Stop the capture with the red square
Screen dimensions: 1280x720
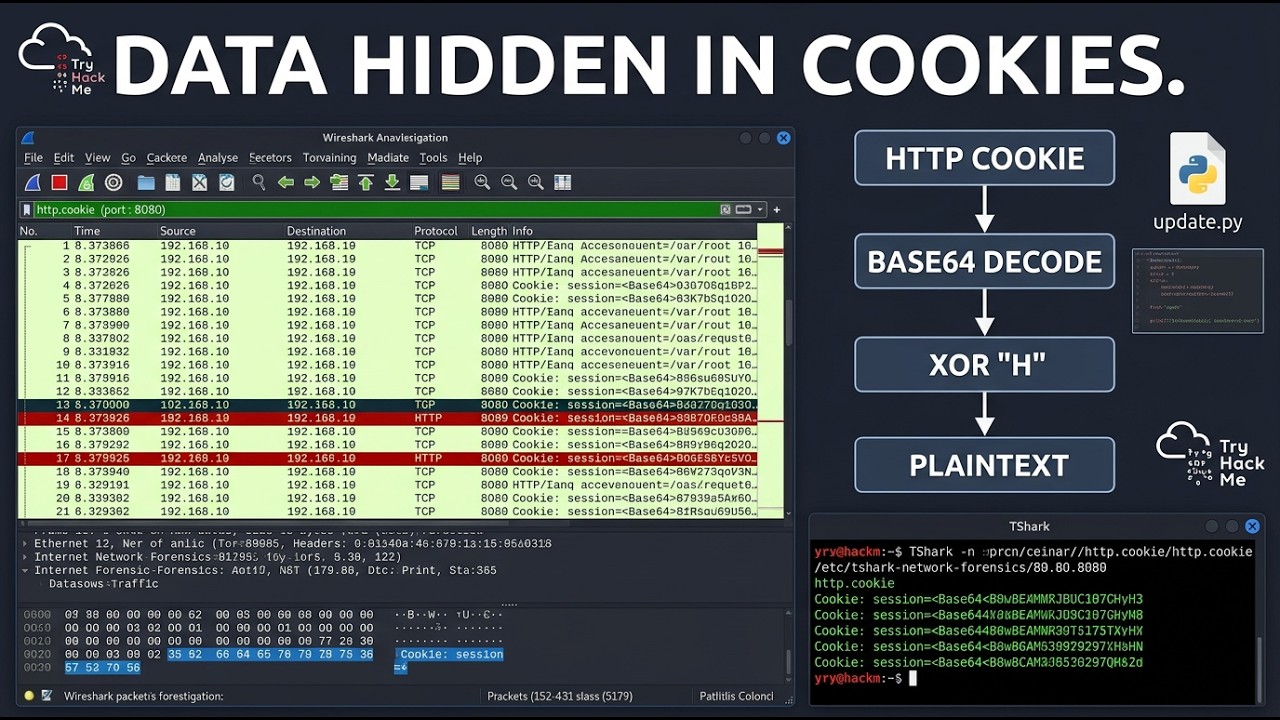click(x=59, y=182)
